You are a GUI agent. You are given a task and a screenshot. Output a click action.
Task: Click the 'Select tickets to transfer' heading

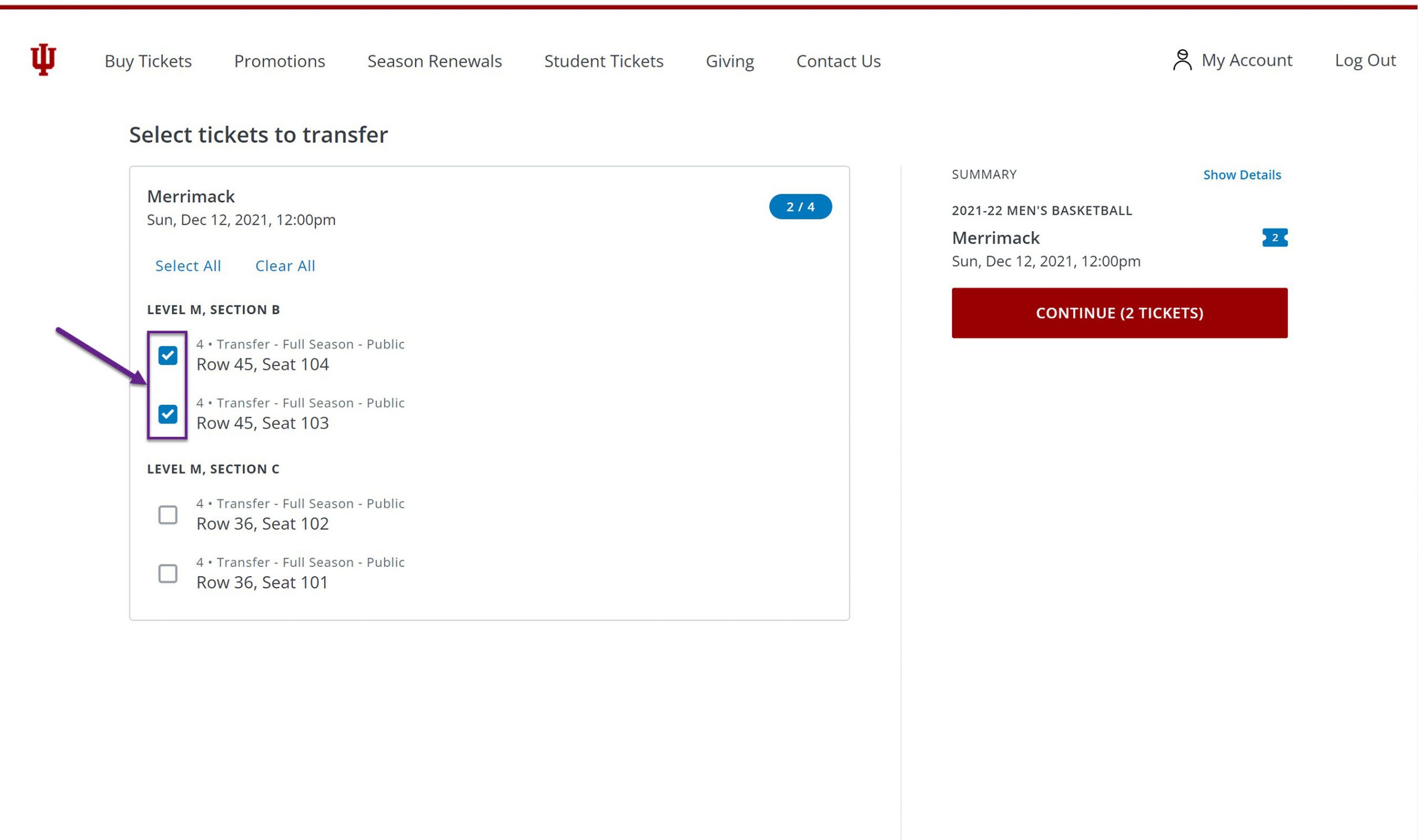pos(259,135)
